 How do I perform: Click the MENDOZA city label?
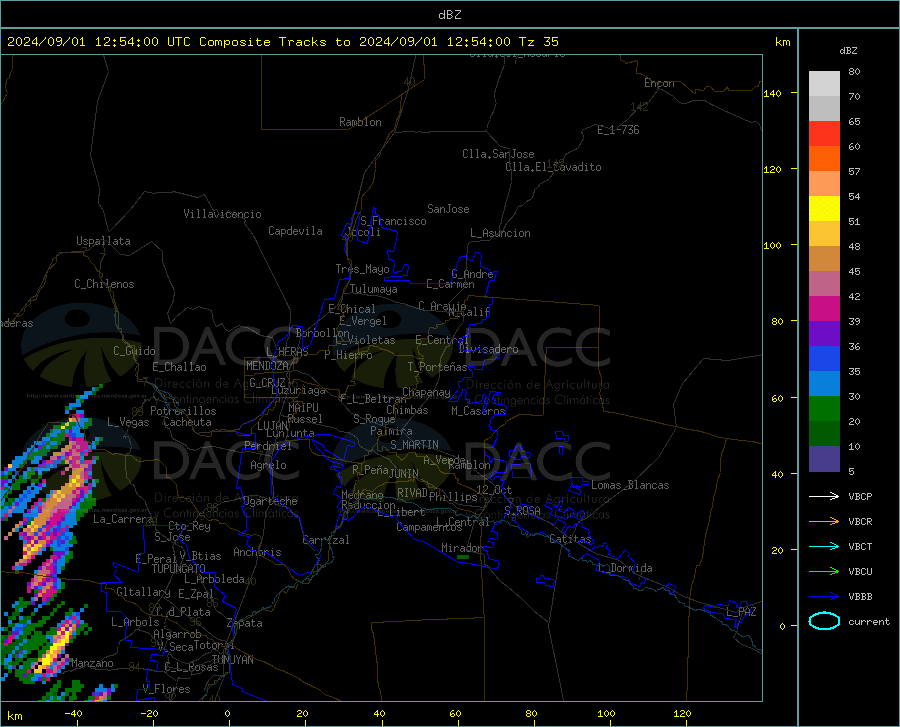click(x=267, y=366)
